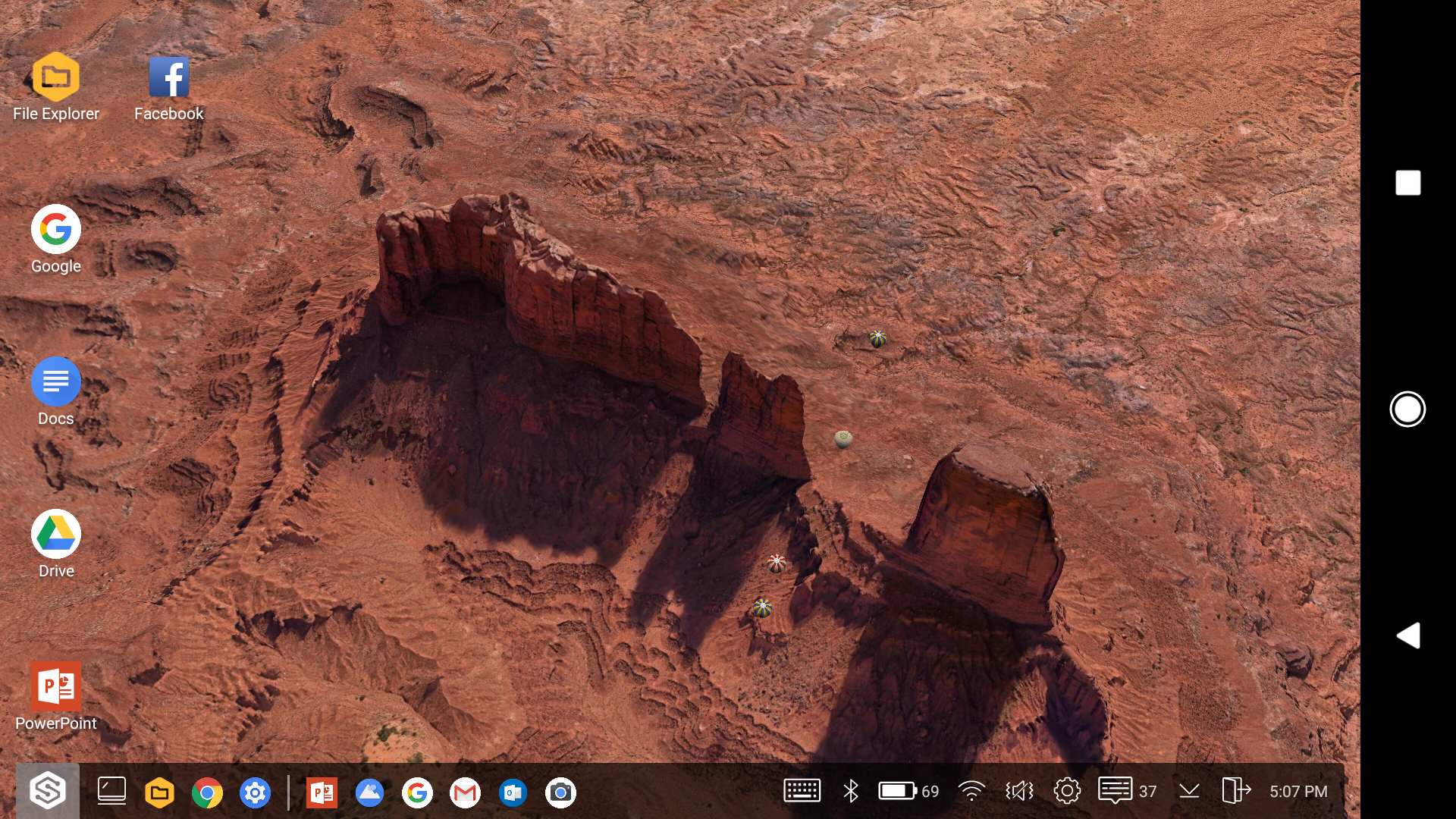Toggle Wi-Fi in the system tray
The height and width of the screenshot is (819, 1456).
(x=973, y=791)
